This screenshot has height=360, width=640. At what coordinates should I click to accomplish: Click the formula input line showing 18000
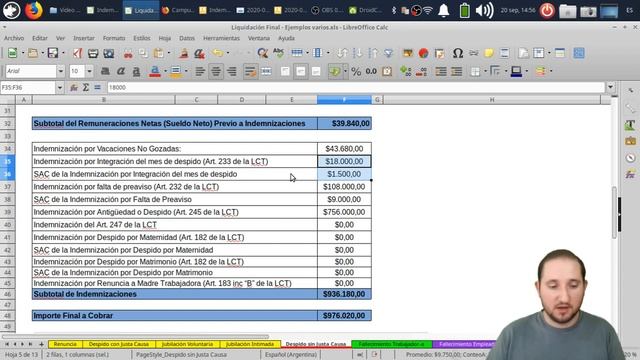pos(356,87)
